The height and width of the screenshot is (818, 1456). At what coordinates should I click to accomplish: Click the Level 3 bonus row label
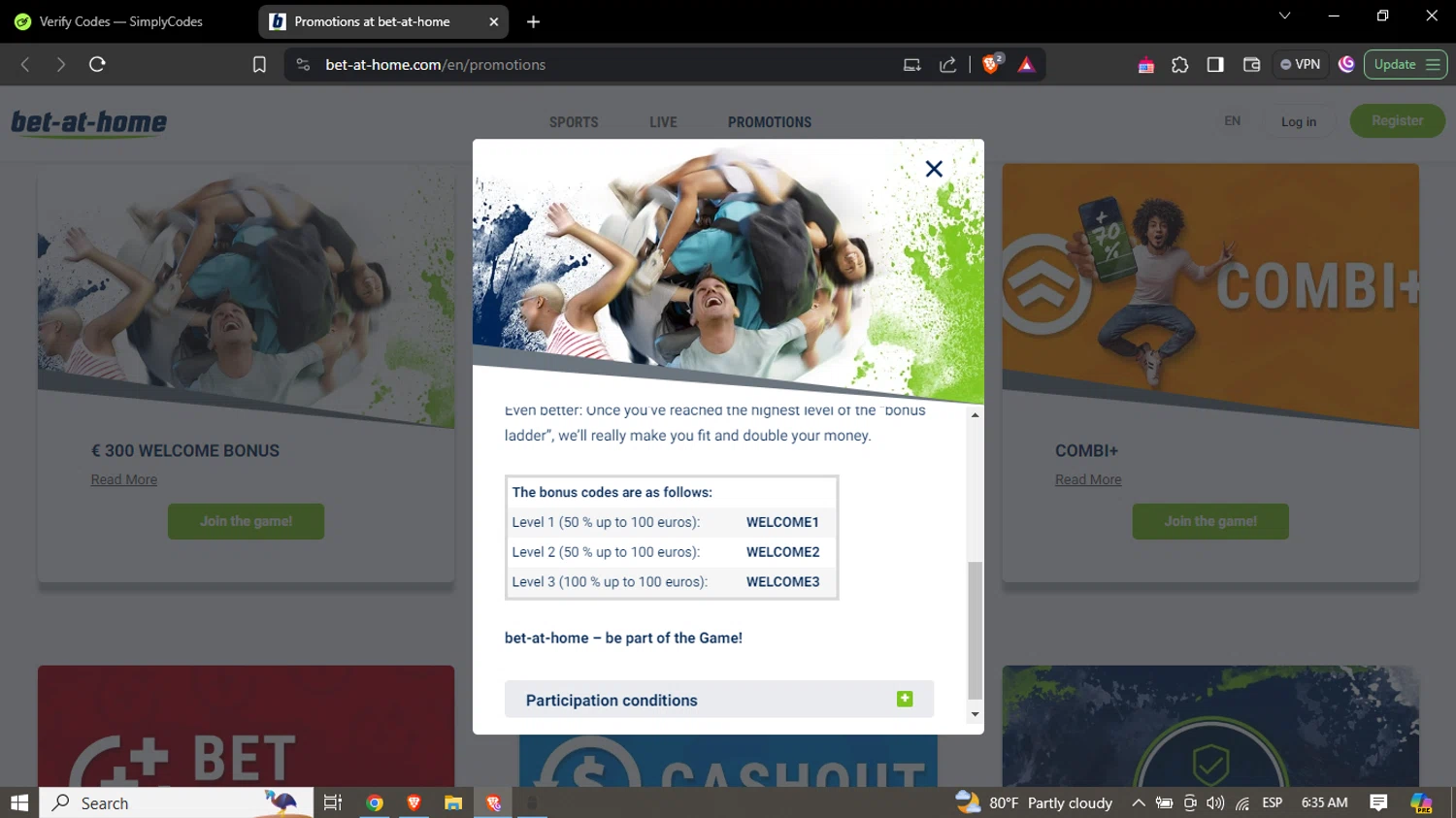click(x=610, y=582)
